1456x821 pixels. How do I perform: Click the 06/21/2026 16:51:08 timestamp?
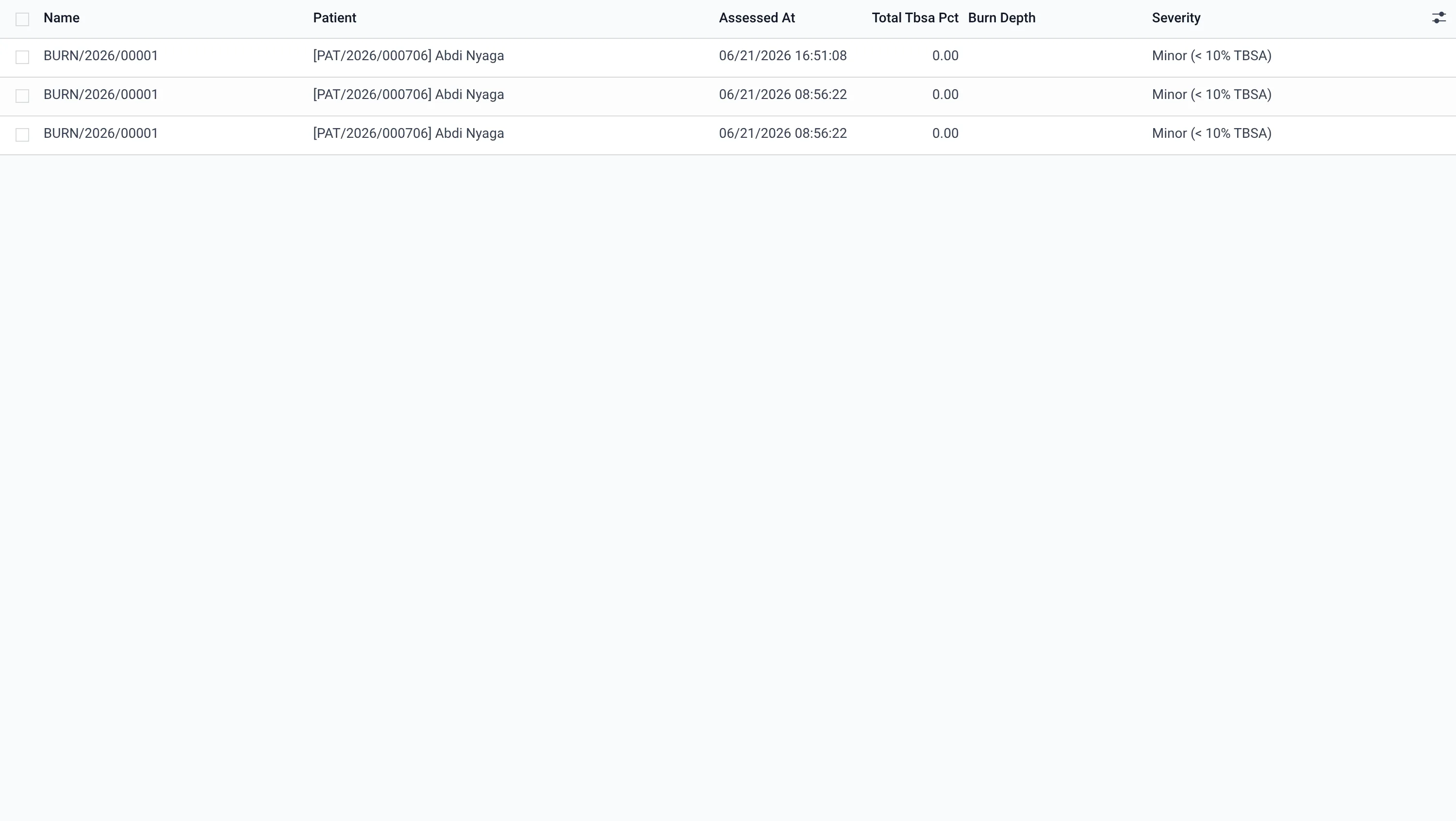coord(783,56)
